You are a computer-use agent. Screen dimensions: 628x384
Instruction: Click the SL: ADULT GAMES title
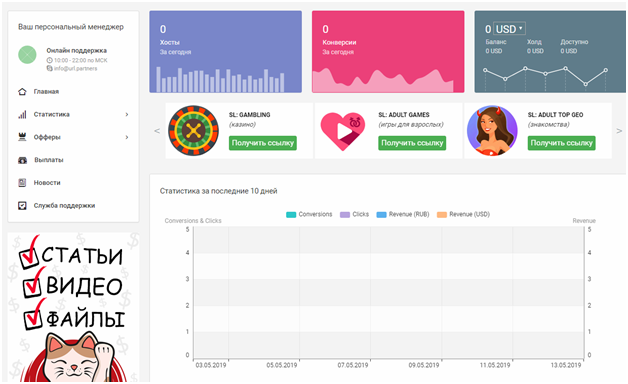coord(404,115)
